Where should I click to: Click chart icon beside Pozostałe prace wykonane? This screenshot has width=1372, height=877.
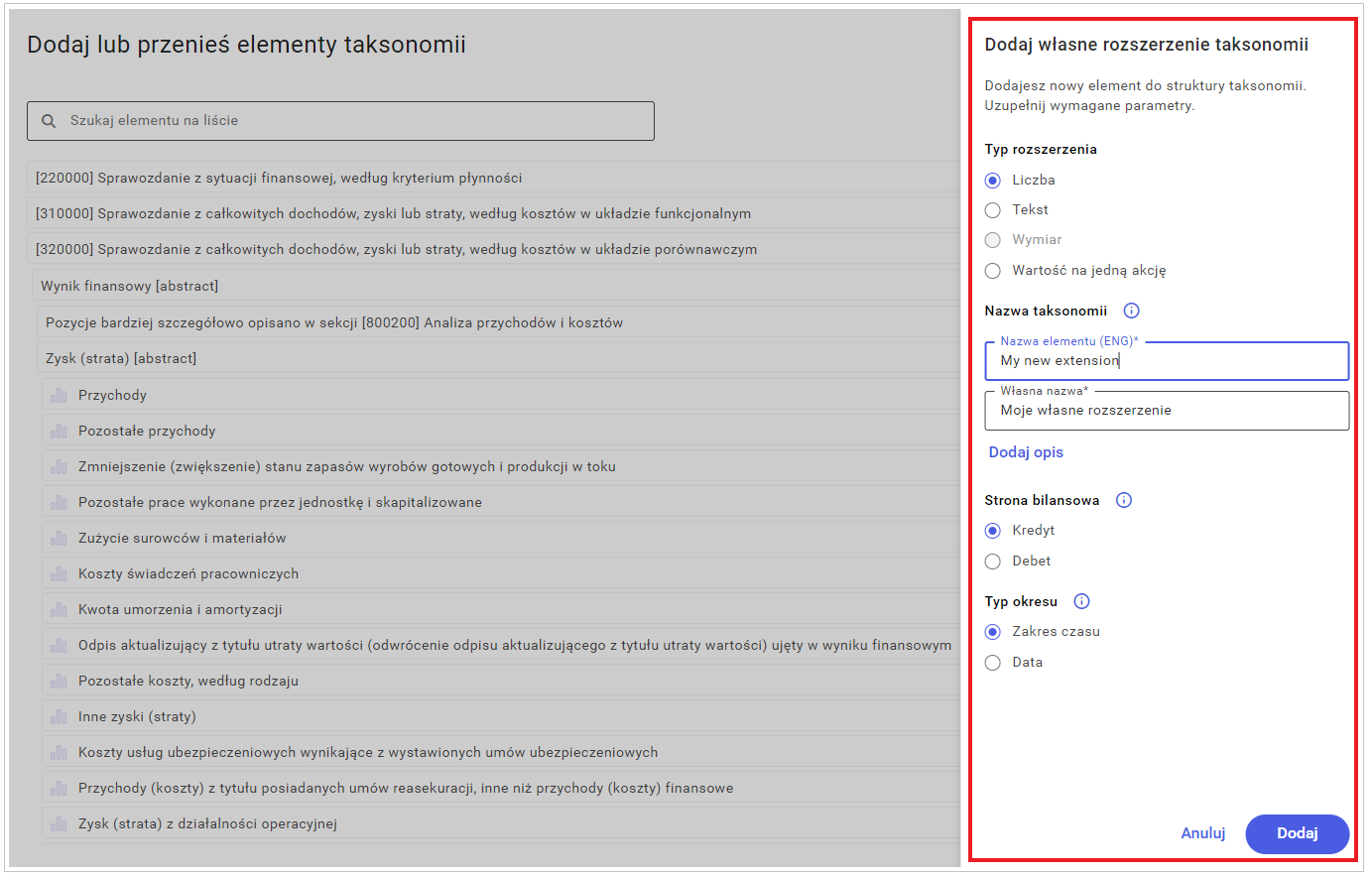point(59,503)
